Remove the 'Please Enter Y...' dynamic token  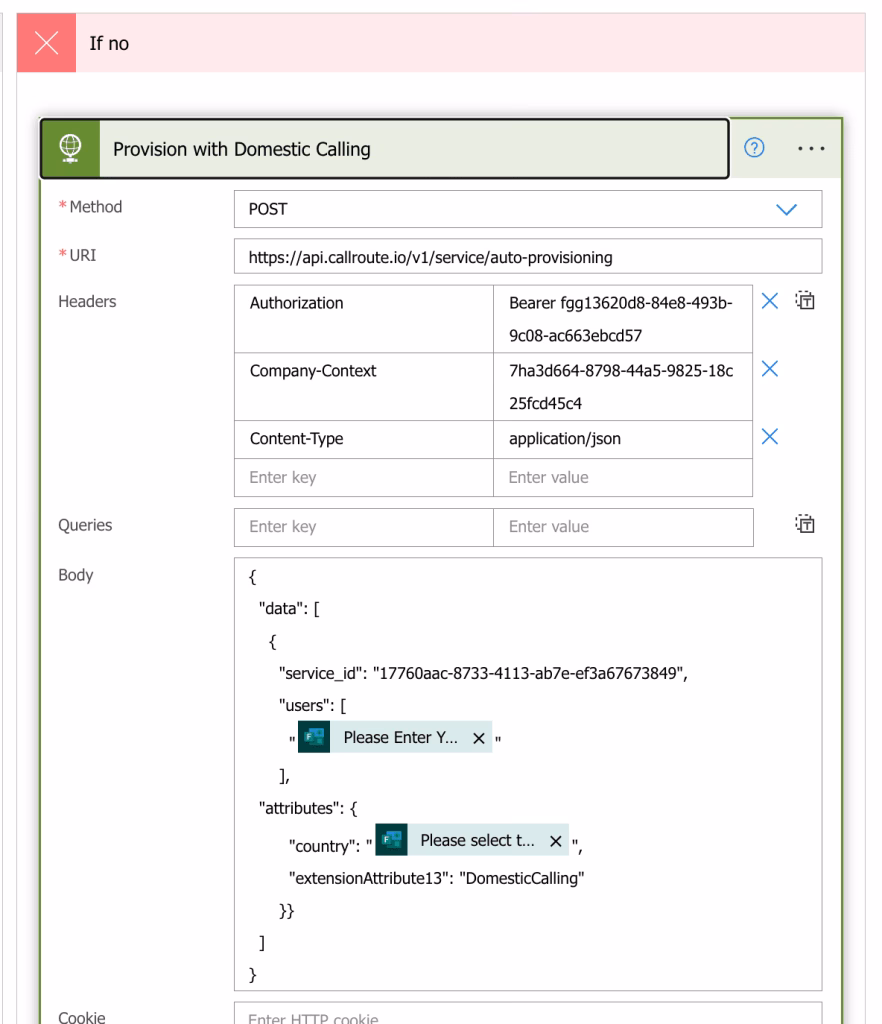pos(478,738)
